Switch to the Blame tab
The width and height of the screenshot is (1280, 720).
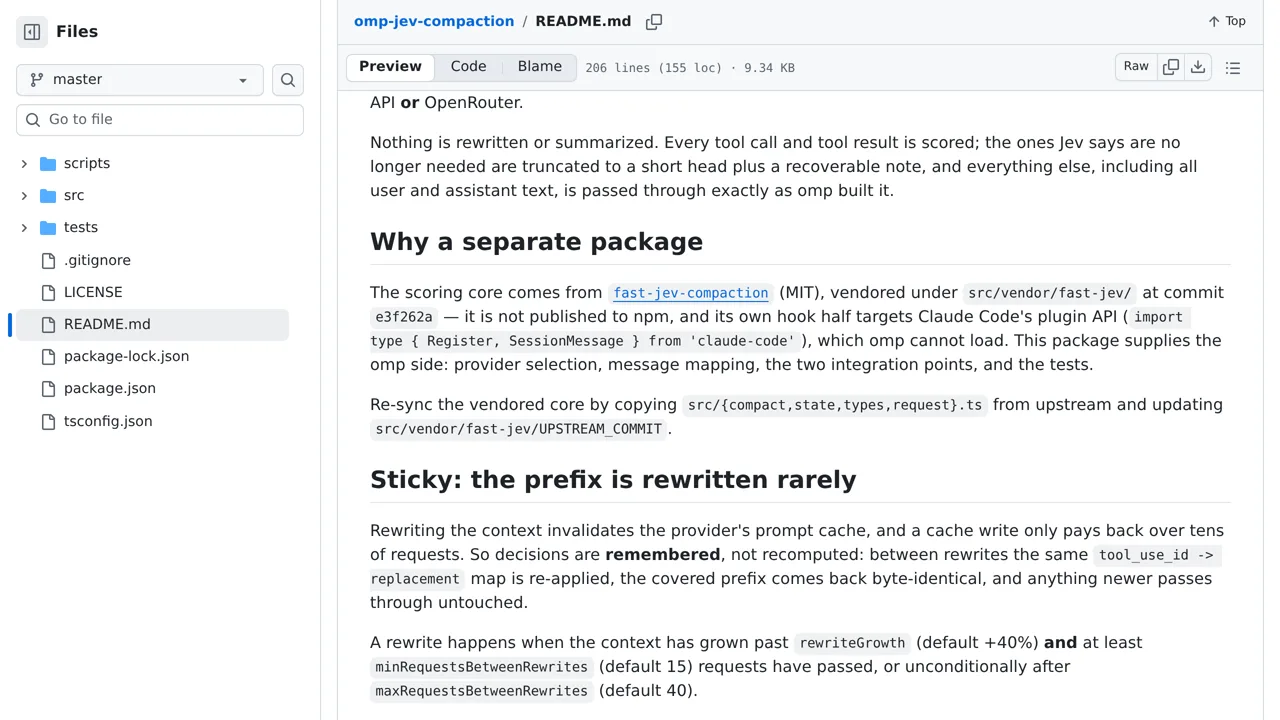540,67
